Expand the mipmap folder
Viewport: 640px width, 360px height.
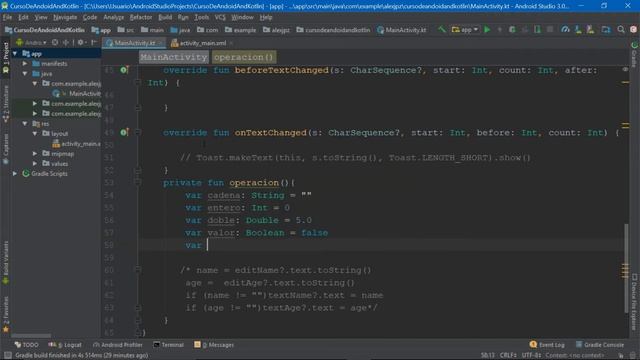(35, 153)
